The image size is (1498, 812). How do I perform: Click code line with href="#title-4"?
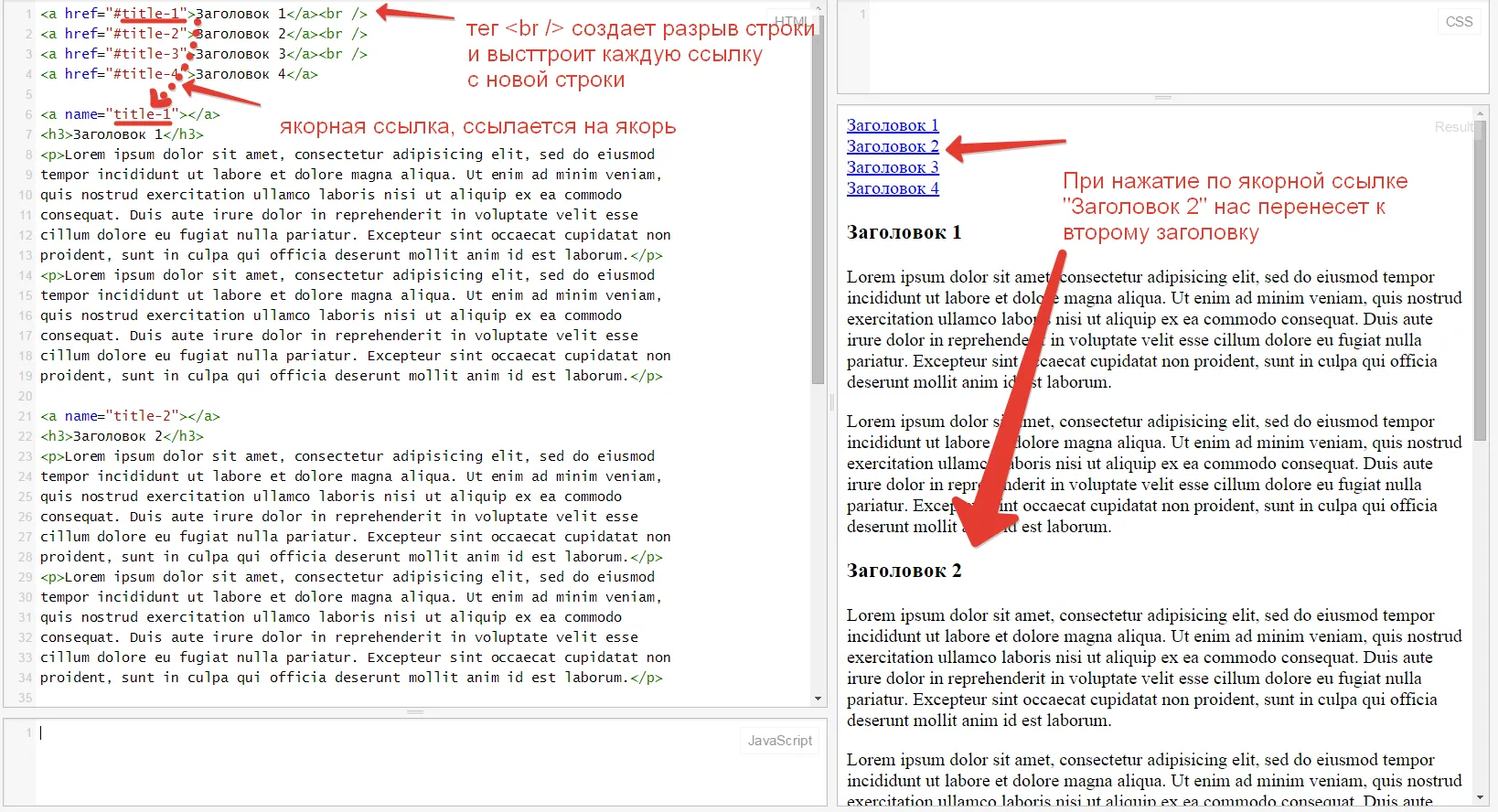tap(179, 74)
